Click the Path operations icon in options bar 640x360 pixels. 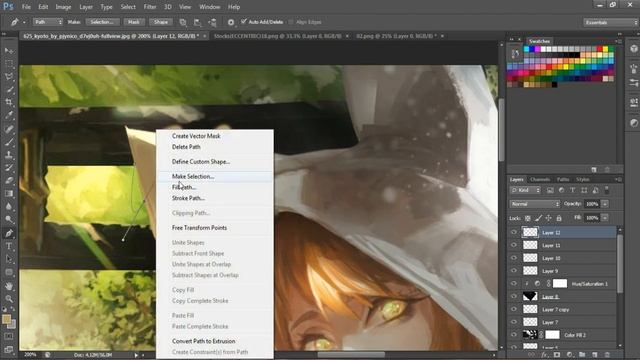183,22
